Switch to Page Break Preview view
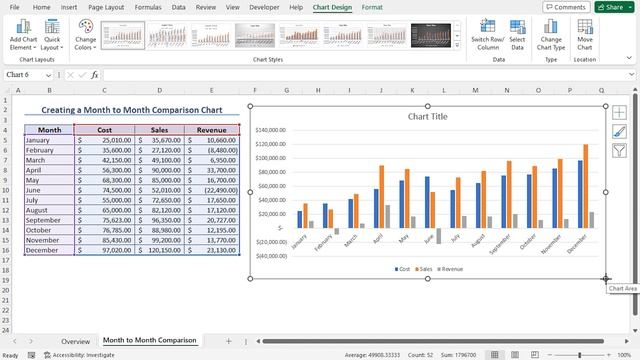 click(535, 355)
